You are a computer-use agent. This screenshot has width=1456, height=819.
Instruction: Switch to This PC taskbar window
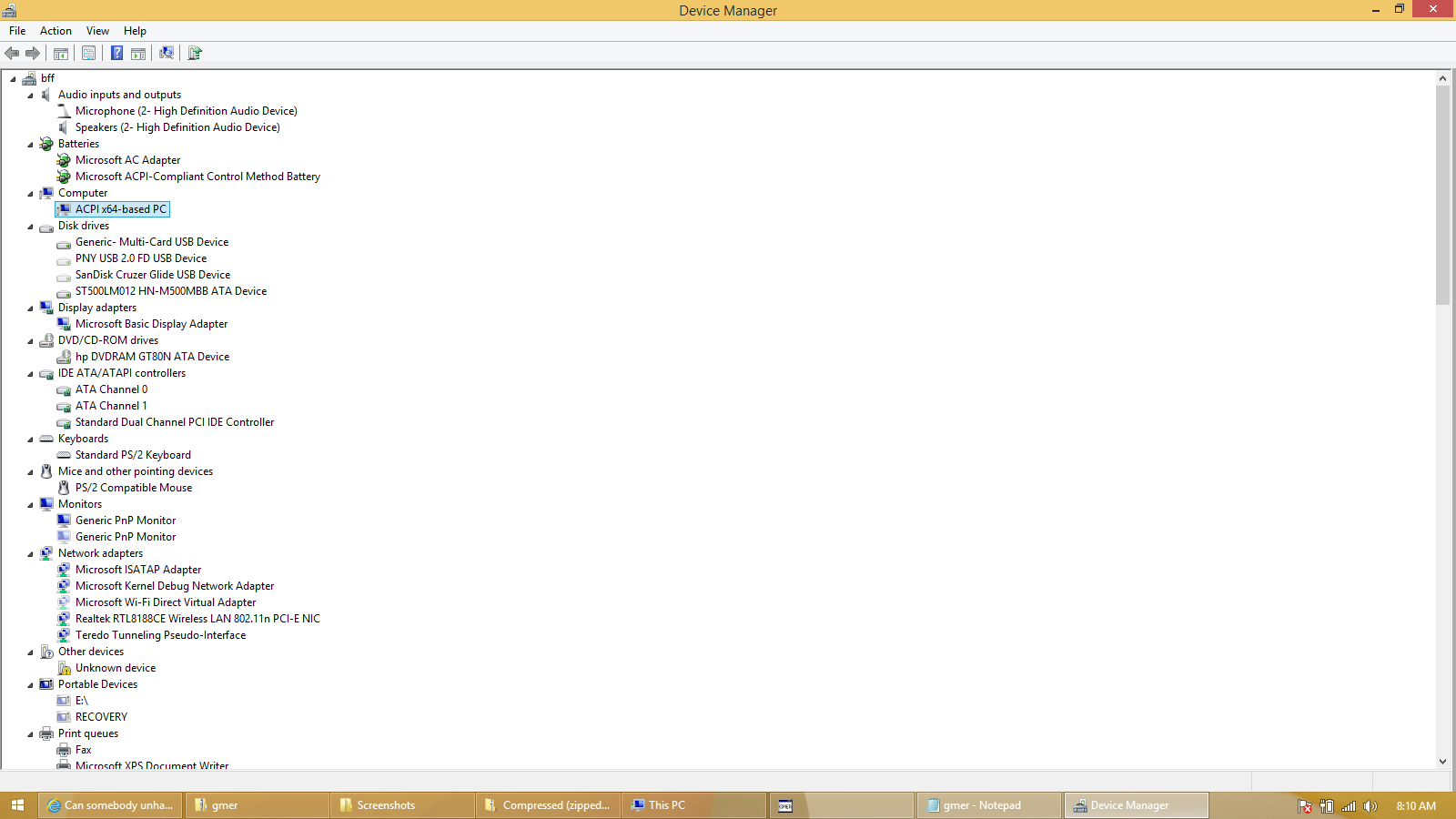(x=694, y=805)
